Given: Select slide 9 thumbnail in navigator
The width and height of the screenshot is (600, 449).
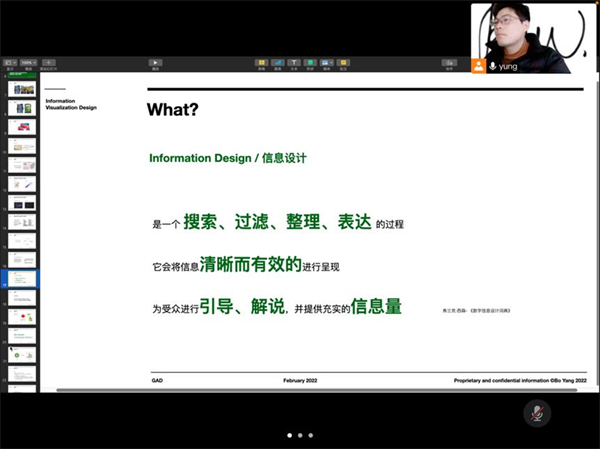Looking at the screenshot, I should click(x=22, y=127).
